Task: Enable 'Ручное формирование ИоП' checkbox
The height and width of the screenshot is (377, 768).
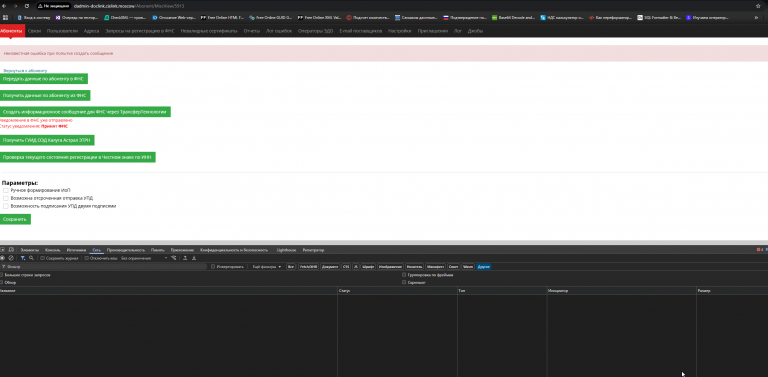Action: [x=6, y=190]
